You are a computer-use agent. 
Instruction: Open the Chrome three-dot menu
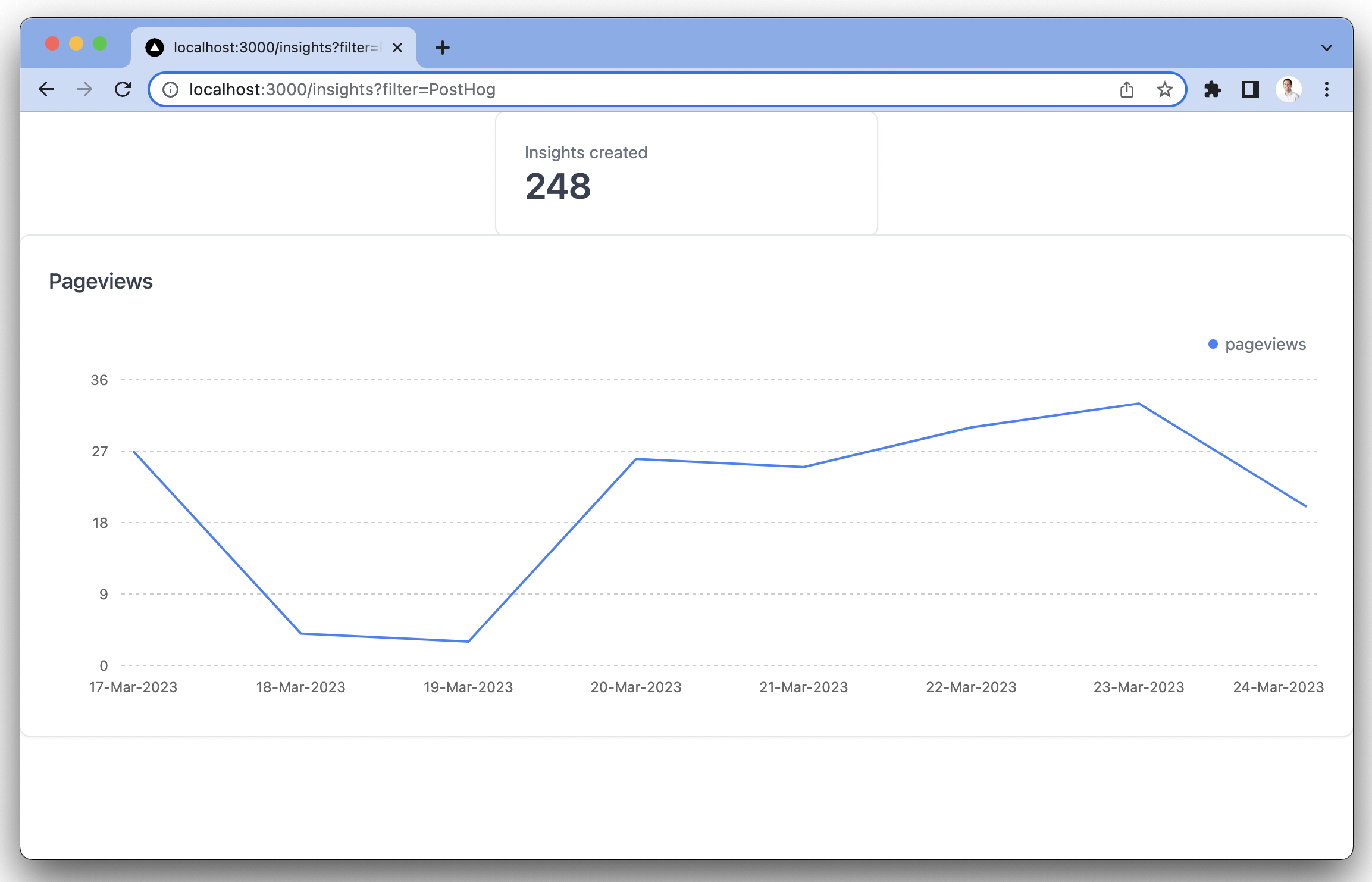[1326, 89]
